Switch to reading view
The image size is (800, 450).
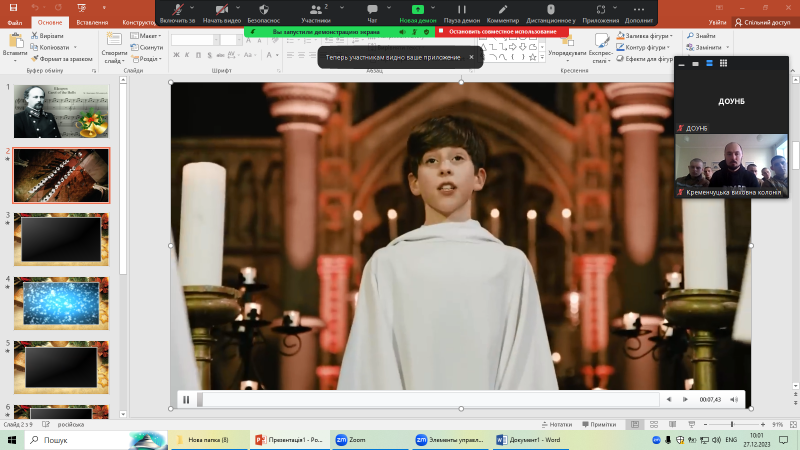[x=672, y=424]
